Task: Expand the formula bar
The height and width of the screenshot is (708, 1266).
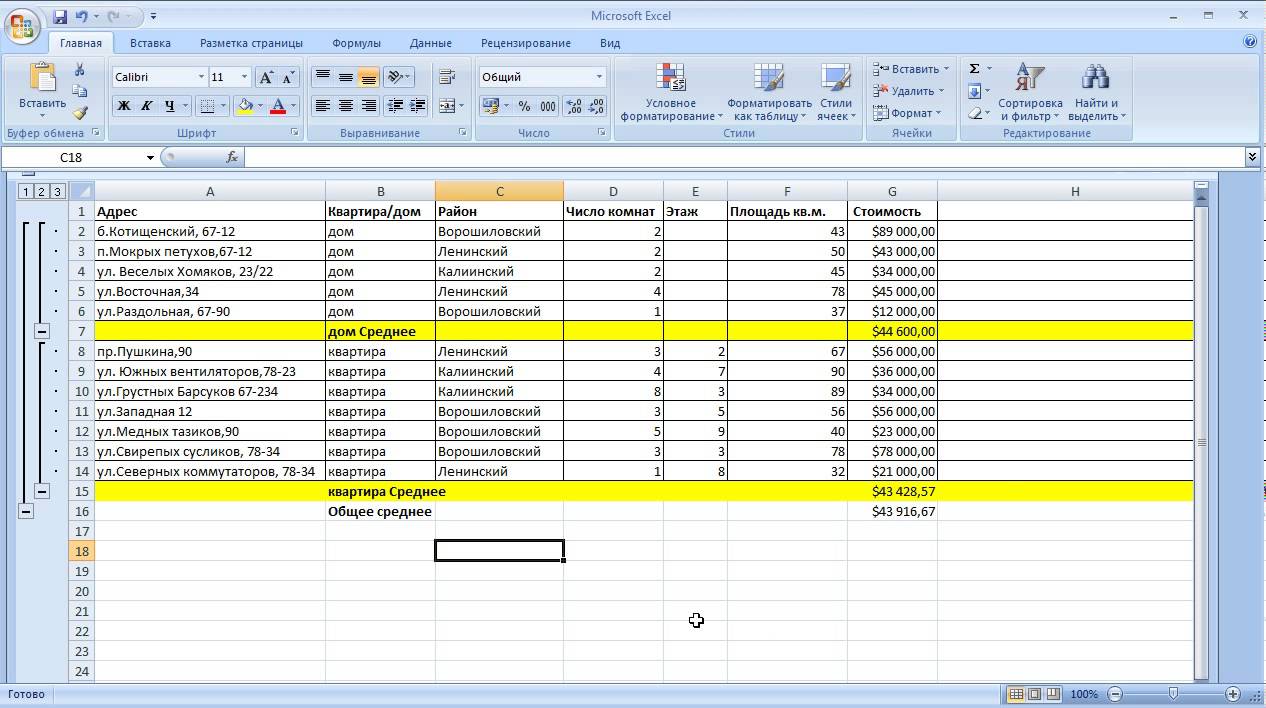Action: (x=1252, y=157)
